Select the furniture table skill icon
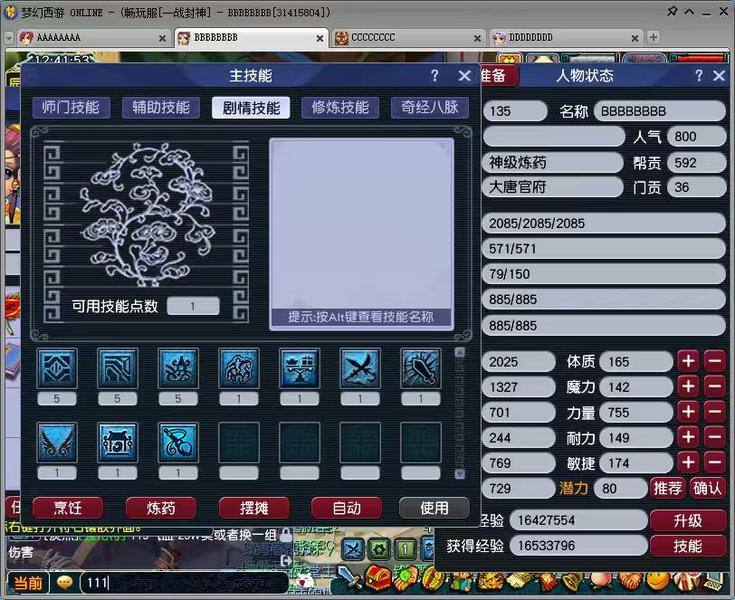This screenshot has width=735, height=600. (x=299, y=368)
